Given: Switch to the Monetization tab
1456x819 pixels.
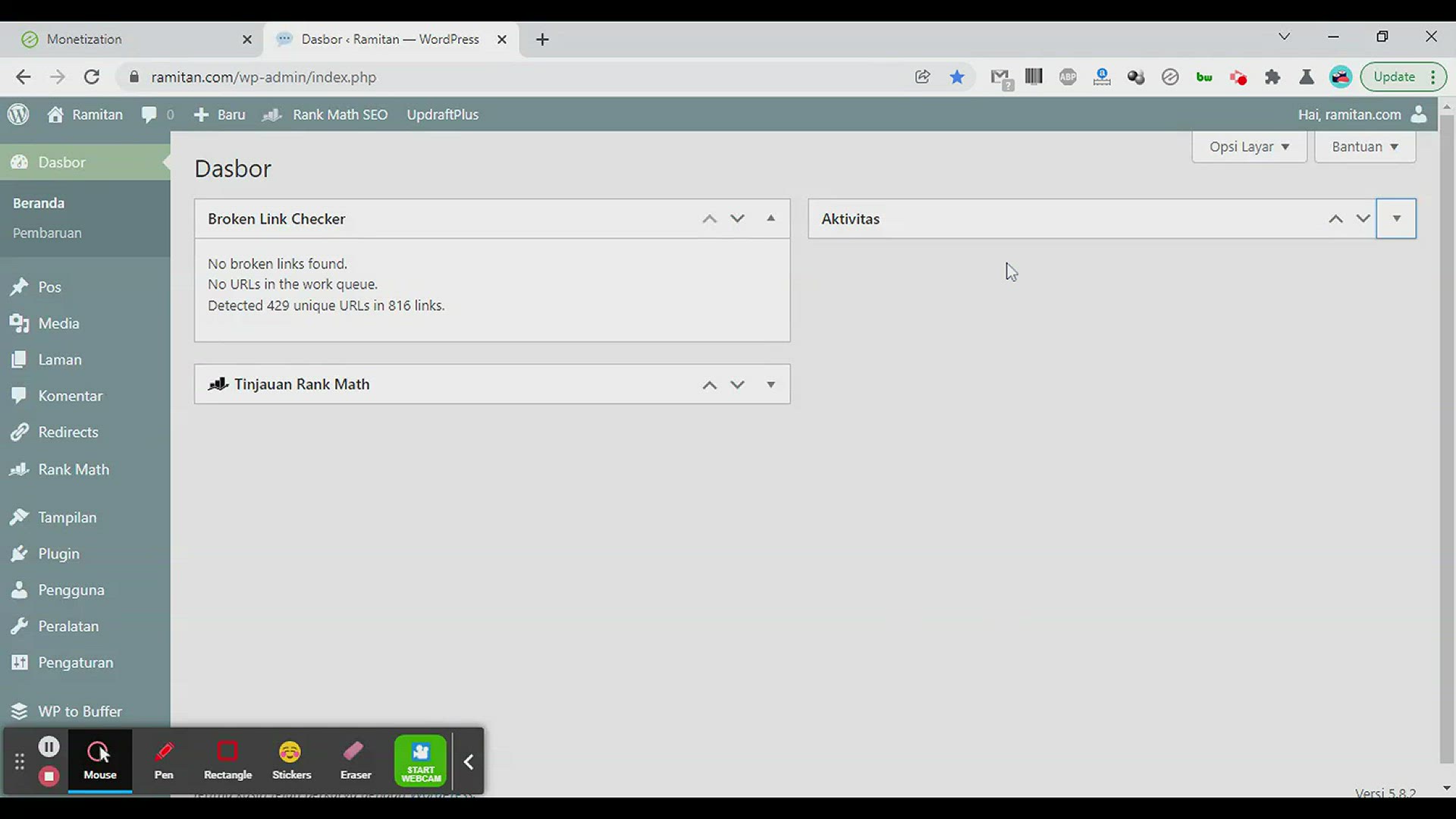Looking at the screenshot, I should coord(84,39).
